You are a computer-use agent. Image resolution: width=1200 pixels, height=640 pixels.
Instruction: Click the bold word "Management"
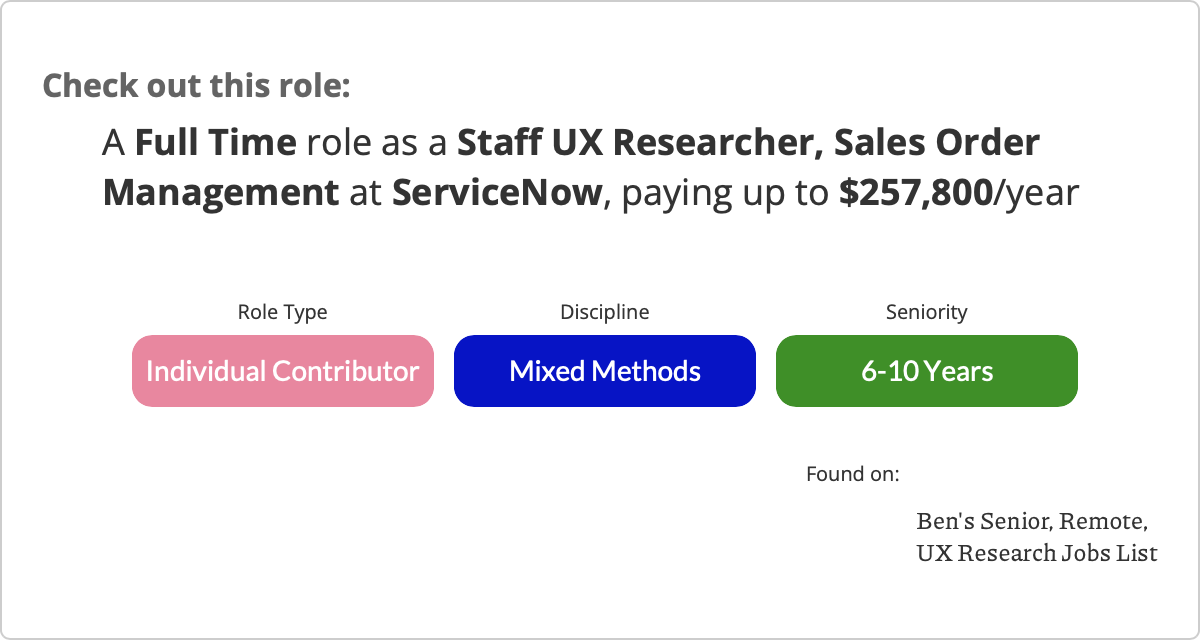(x=220, y=192)
